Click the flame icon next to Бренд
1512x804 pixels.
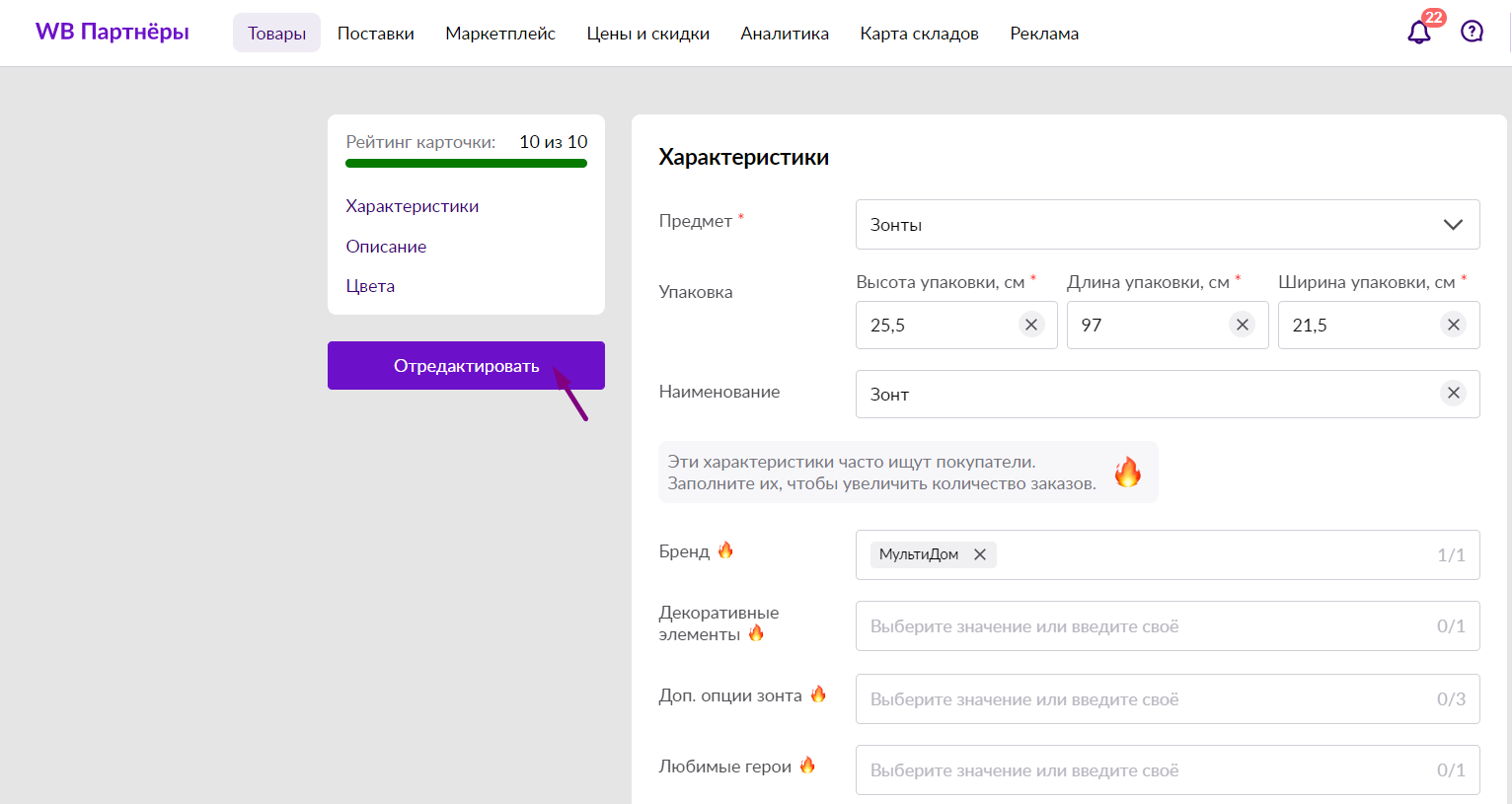click(725, 549)
